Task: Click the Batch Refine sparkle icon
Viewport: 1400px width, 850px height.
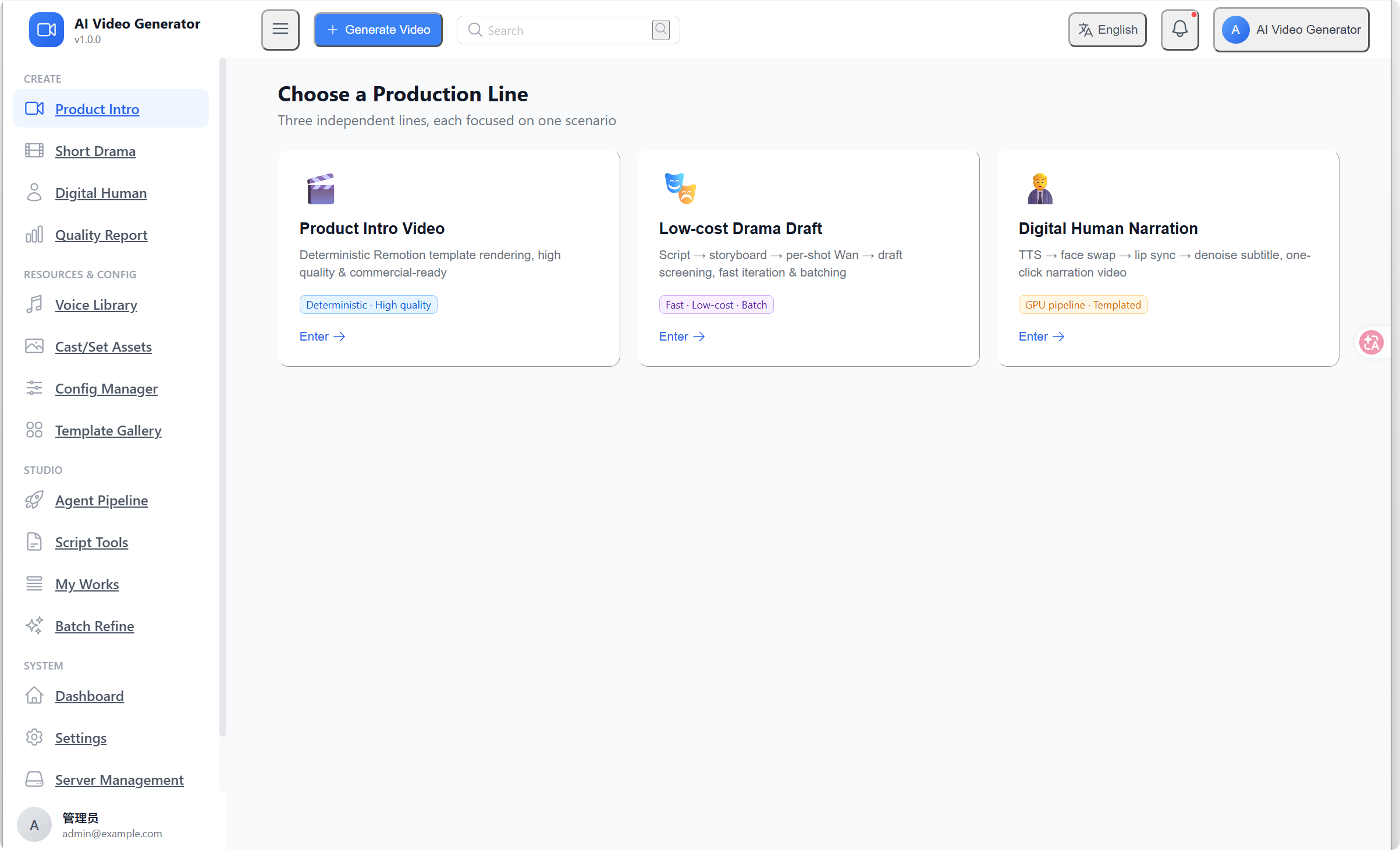Action: (34, 626)
